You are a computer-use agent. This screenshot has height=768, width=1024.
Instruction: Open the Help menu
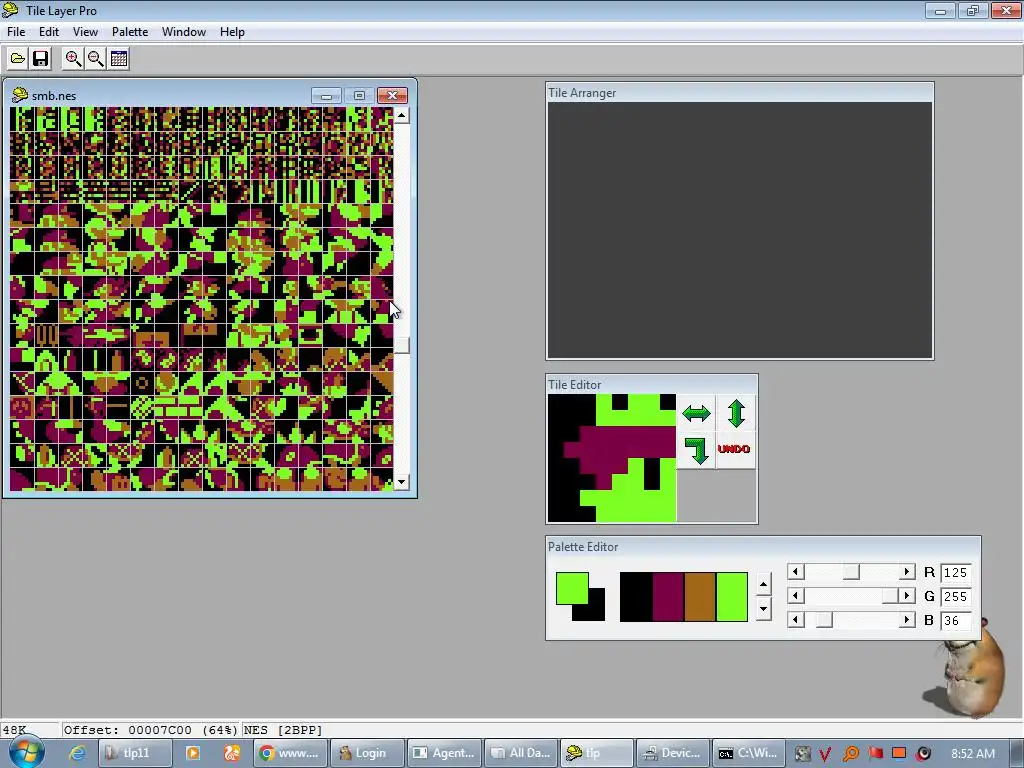[232, 31]
